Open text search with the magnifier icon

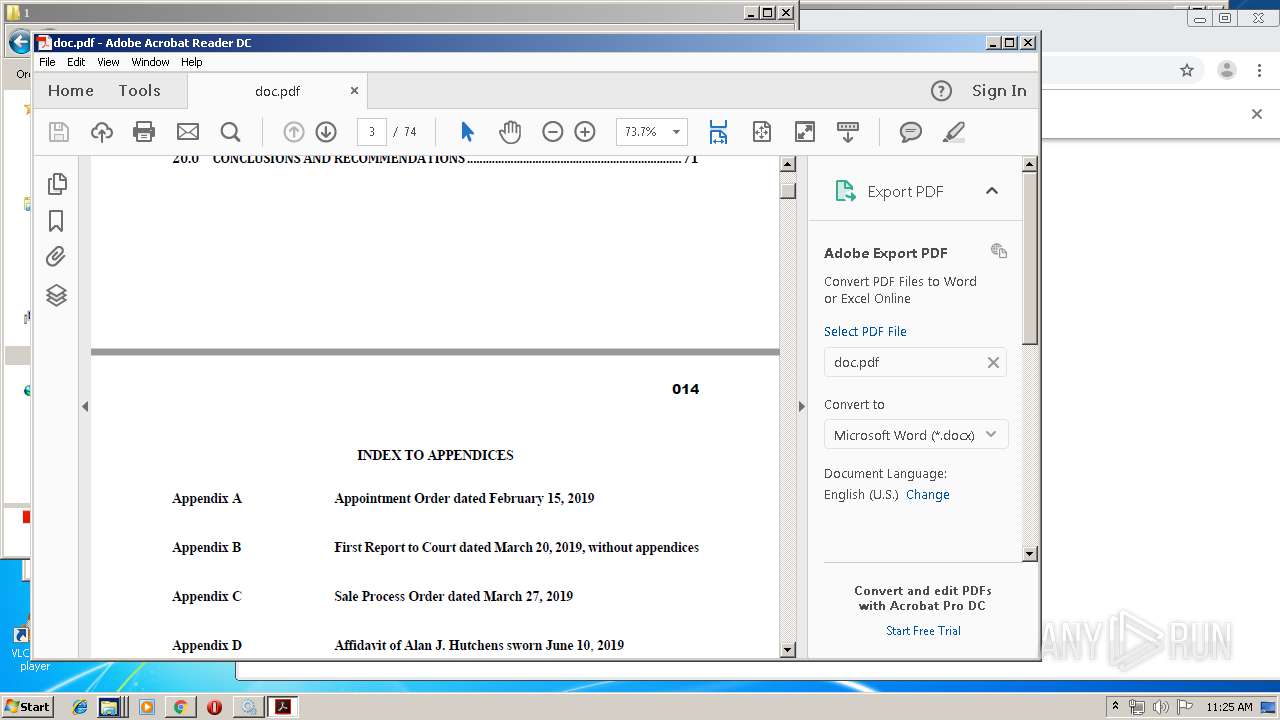230,132
